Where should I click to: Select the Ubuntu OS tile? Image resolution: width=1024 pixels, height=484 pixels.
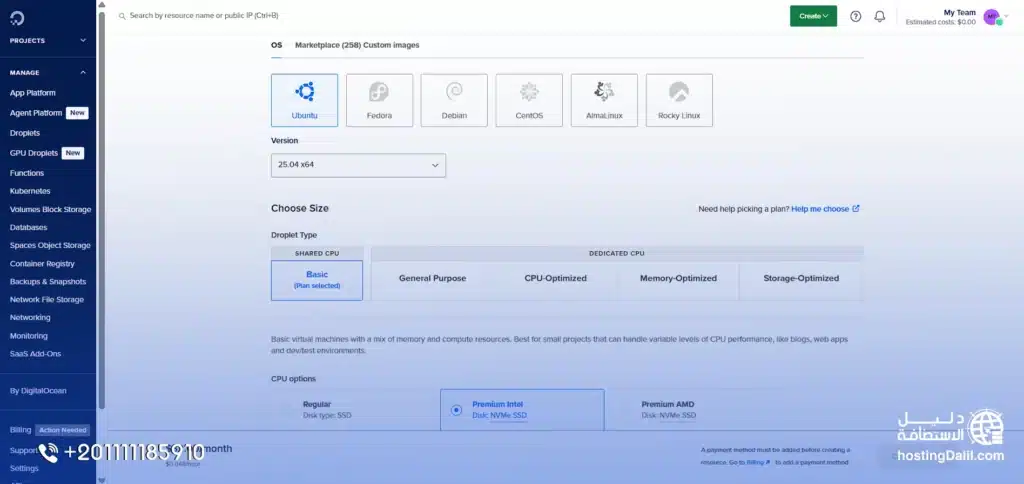coord(304,100)
